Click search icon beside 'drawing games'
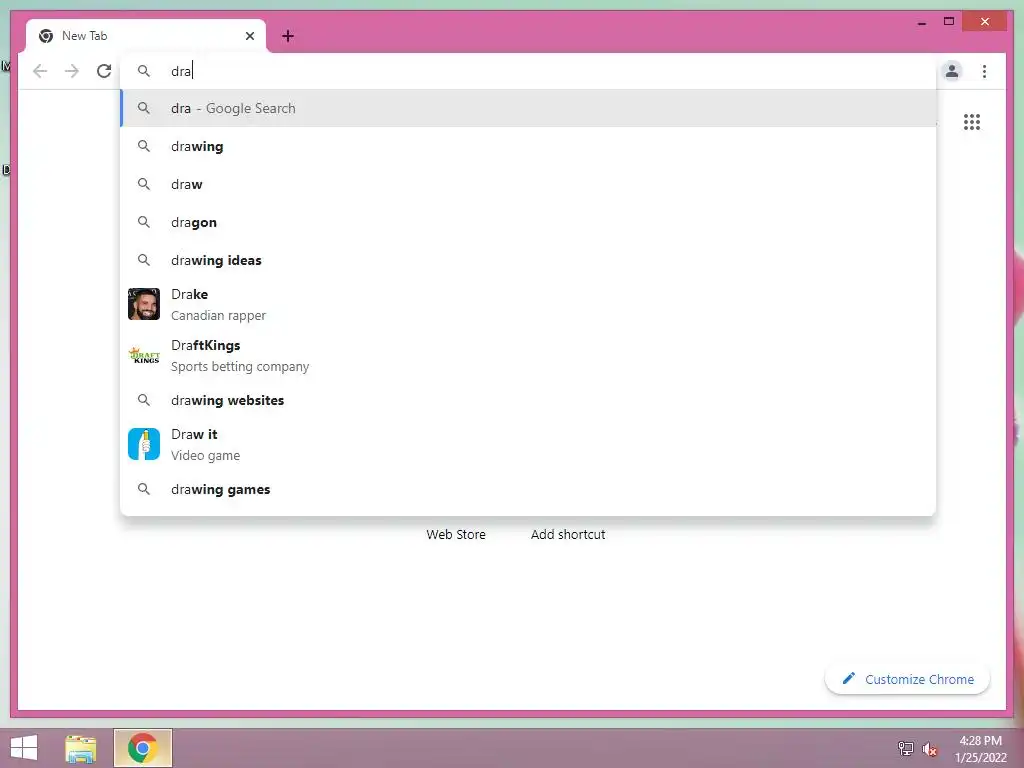Screen dimensions: 1024x768 (x=144, y=489)
